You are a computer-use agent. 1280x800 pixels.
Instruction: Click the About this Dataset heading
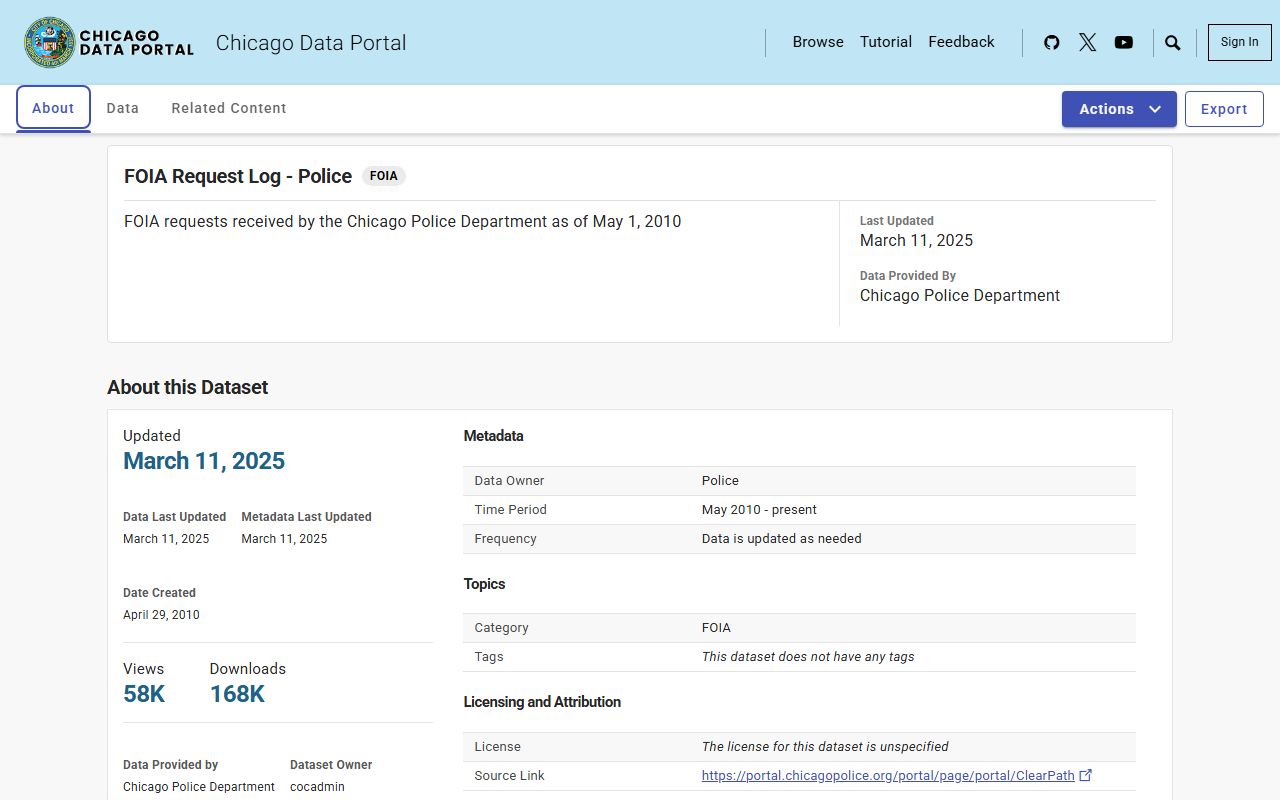pyautogui.click(x=188, y=388)
